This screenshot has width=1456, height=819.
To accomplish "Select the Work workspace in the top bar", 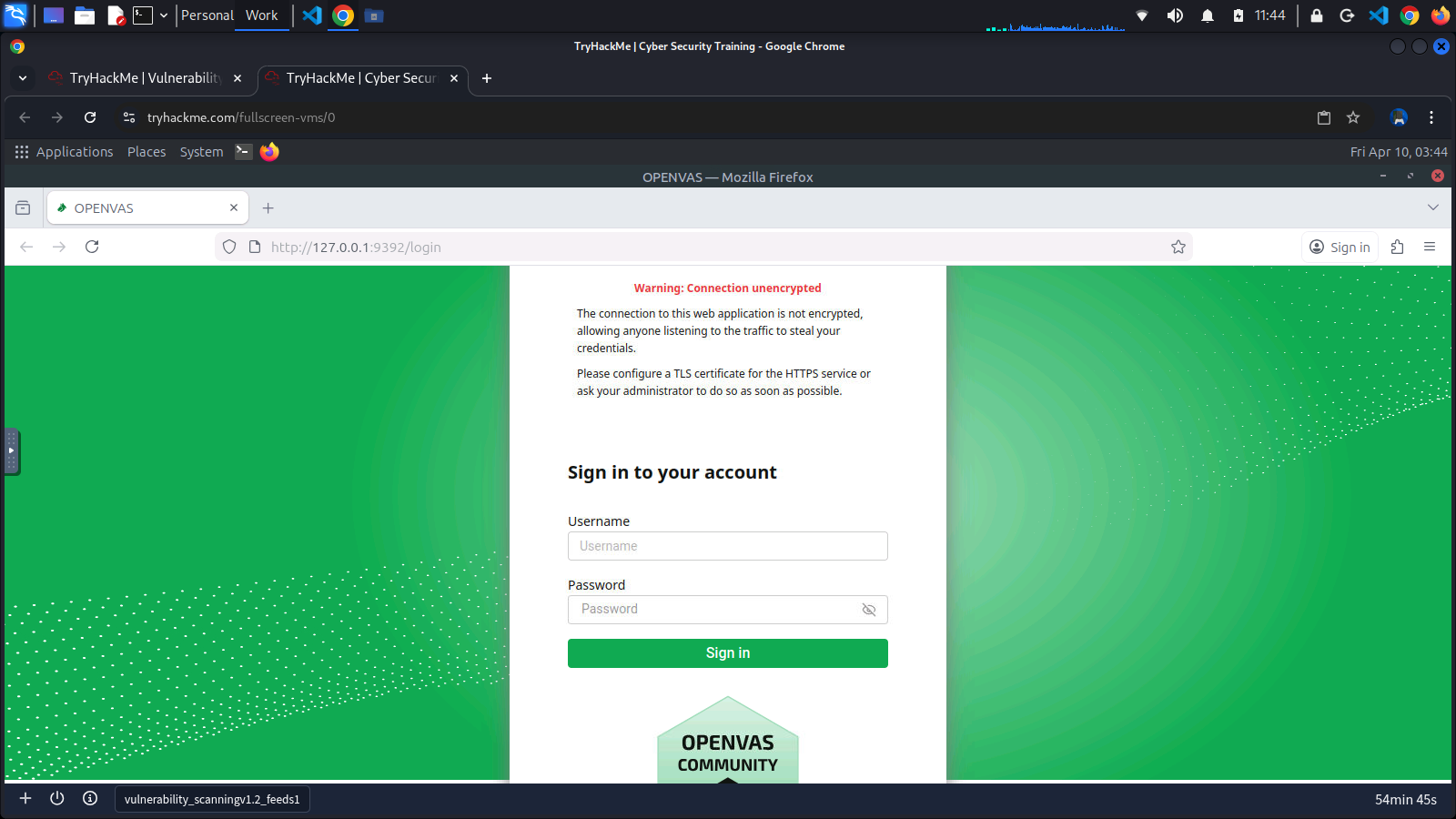I will point(261,15).
